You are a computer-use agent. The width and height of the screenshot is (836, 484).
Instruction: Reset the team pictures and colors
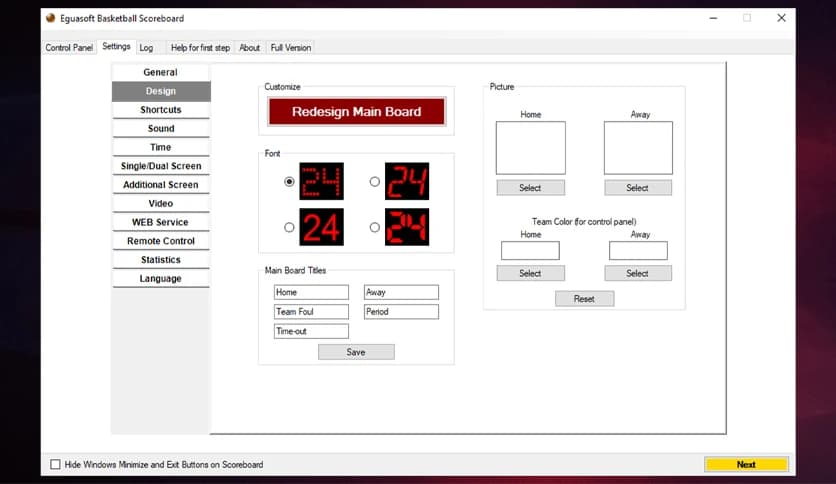pyautogui.click(x=584, y=299)
